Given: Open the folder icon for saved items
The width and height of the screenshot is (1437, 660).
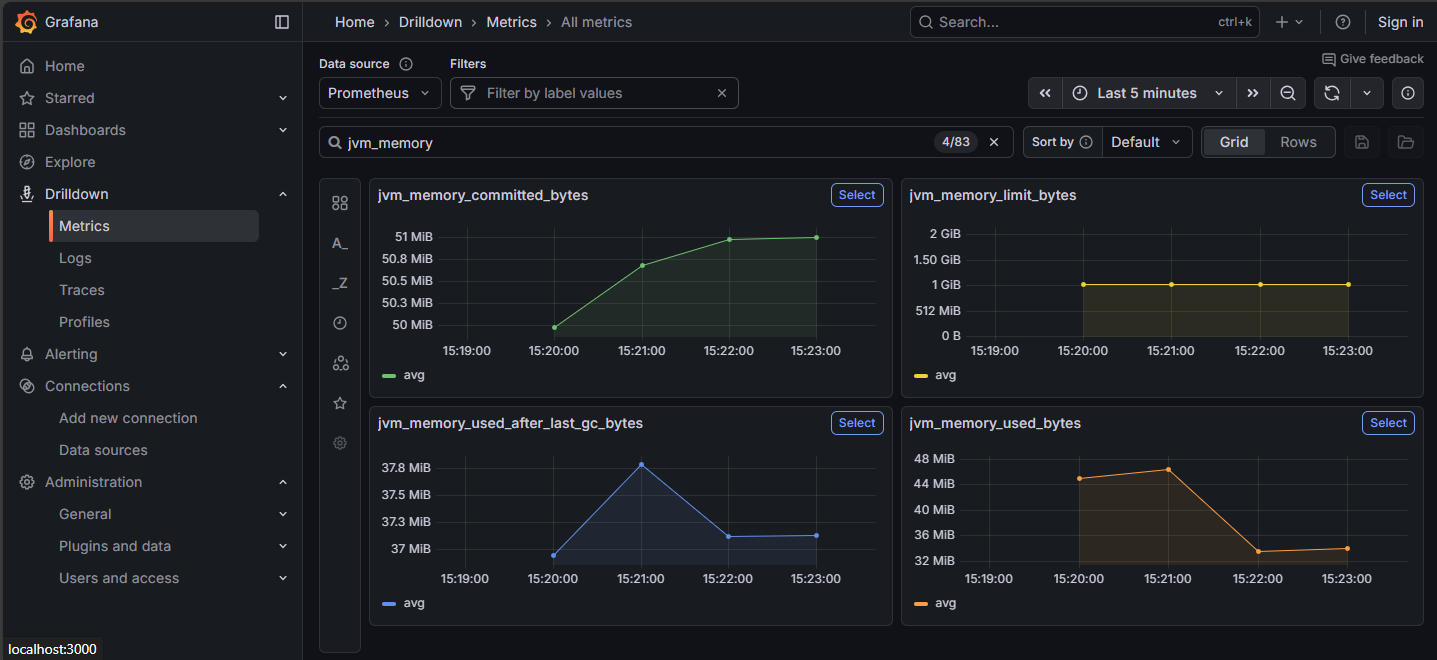Looking at the screenshot, I should [1405, 142].
